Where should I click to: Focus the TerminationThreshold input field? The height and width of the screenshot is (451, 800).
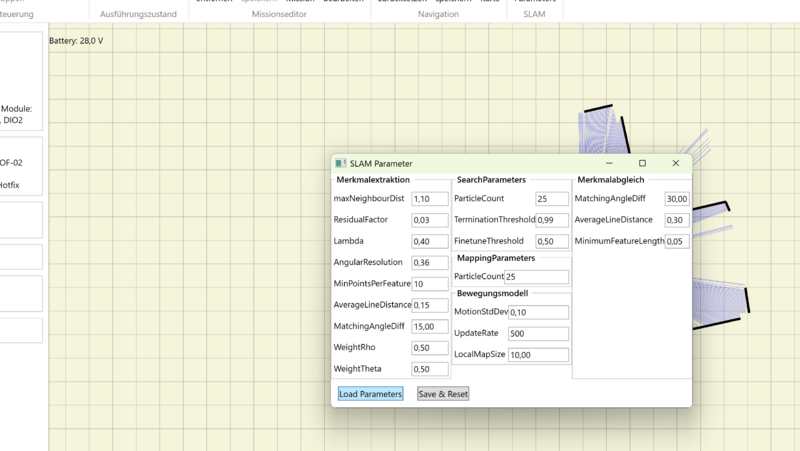coord(552,220)
